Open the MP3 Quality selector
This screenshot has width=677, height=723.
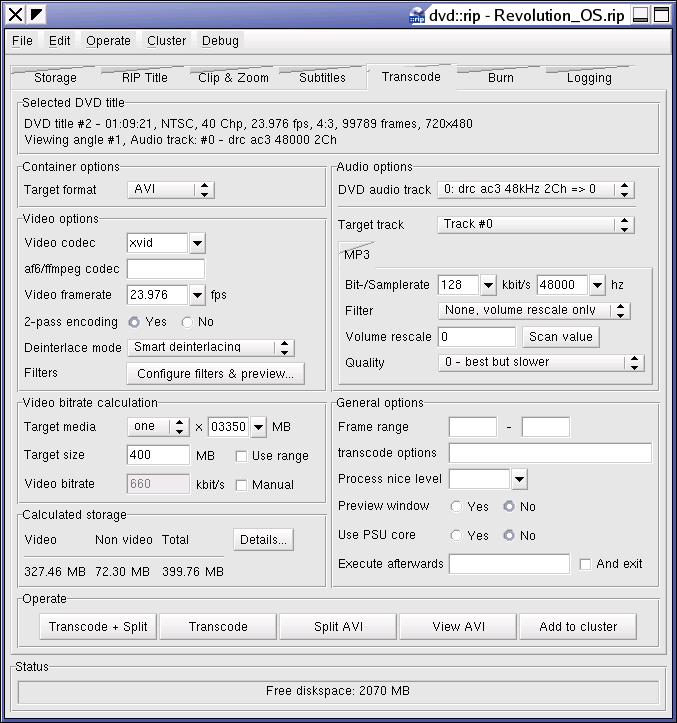(x=541, y=362)
